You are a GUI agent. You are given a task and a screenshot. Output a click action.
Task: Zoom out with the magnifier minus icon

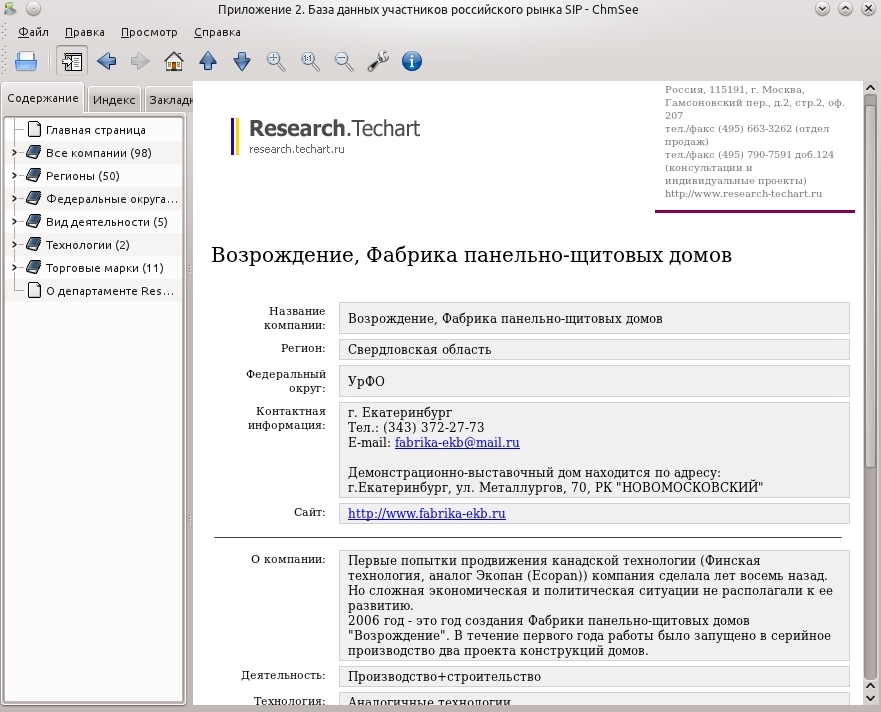click(344, 61)
